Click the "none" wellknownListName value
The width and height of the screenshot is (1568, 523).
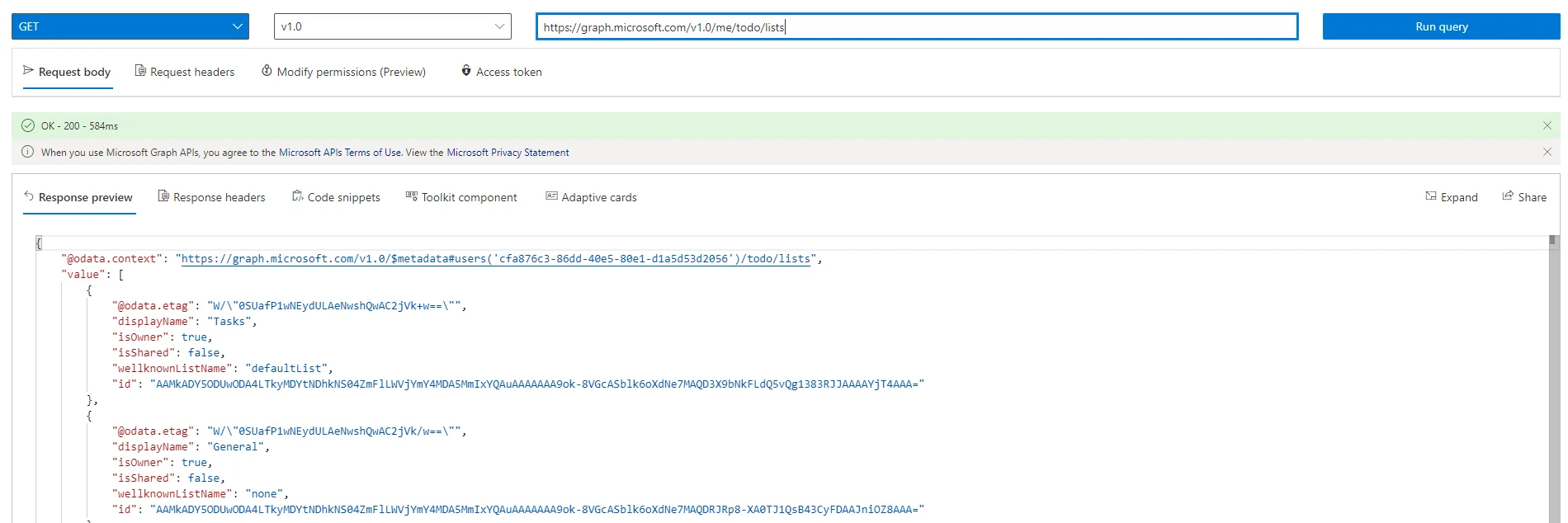point(264,494)
